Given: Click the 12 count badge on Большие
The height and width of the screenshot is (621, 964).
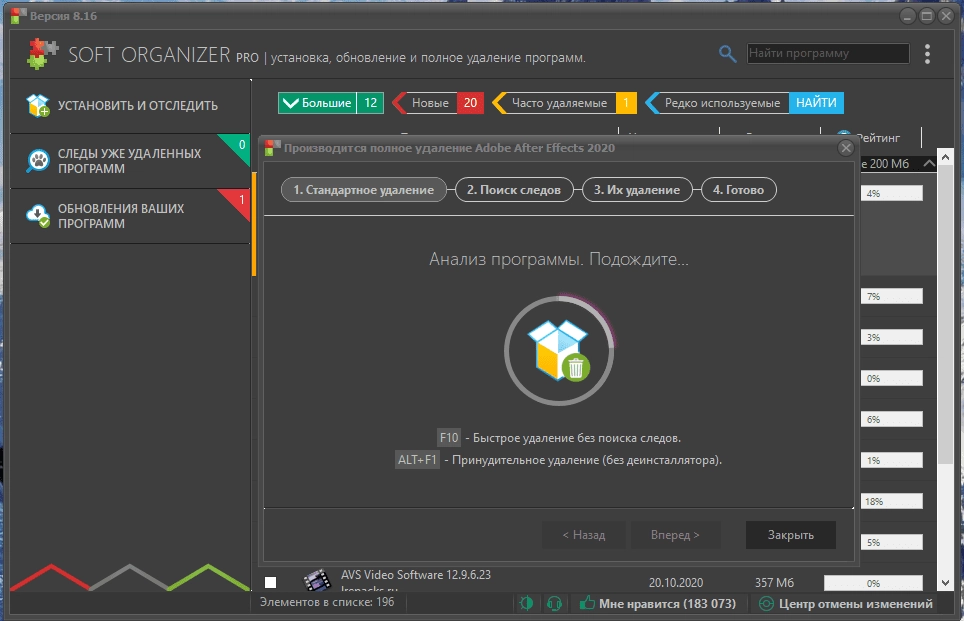Looking at the screenshot, I should point(370,103).
